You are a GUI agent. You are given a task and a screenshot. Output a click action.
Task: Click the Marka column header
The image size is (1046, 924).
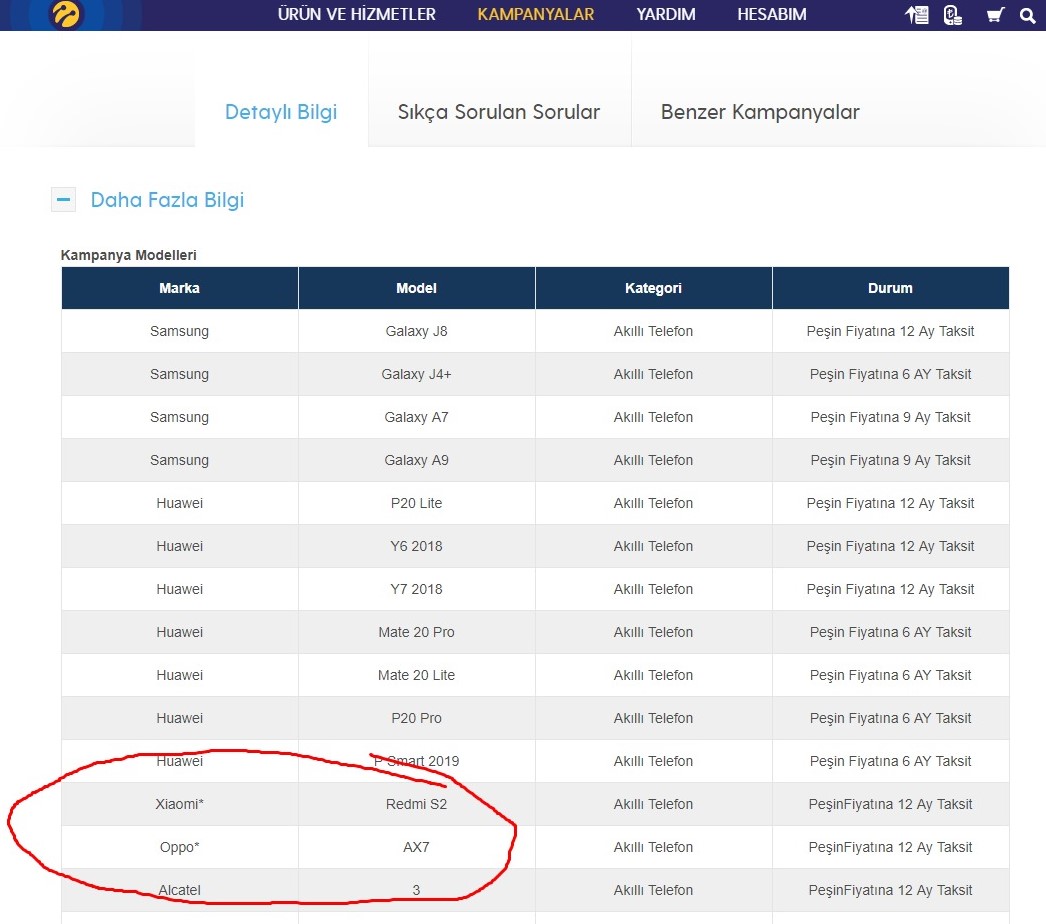click(x=179, y=288)
